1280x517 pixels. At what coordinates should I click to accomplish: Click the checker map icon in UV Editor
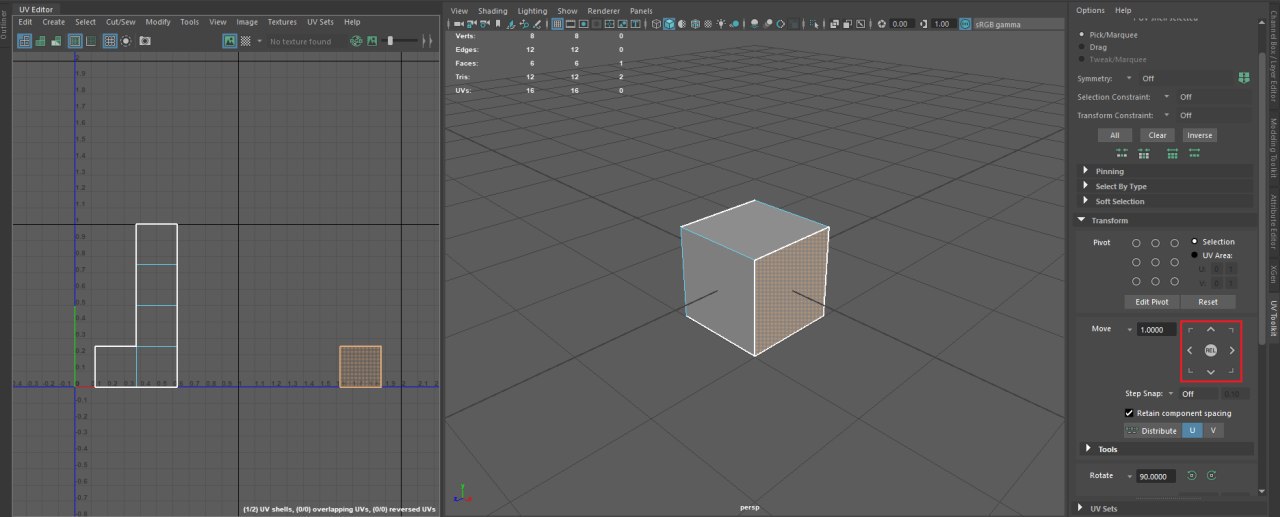click(x=245, y=41)
